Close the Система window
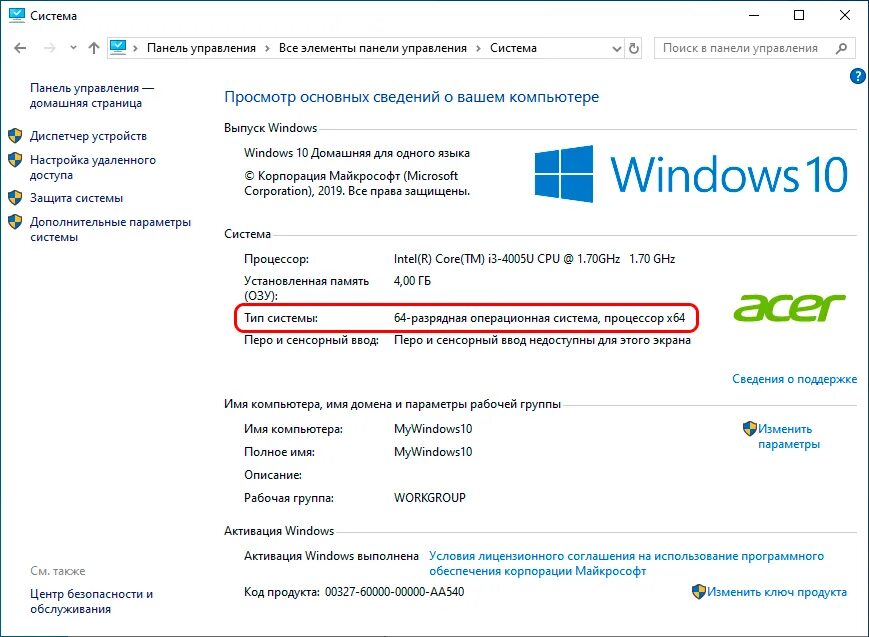Screen dimensions: 869x637 pyautogui.click(x=845, y=15)
